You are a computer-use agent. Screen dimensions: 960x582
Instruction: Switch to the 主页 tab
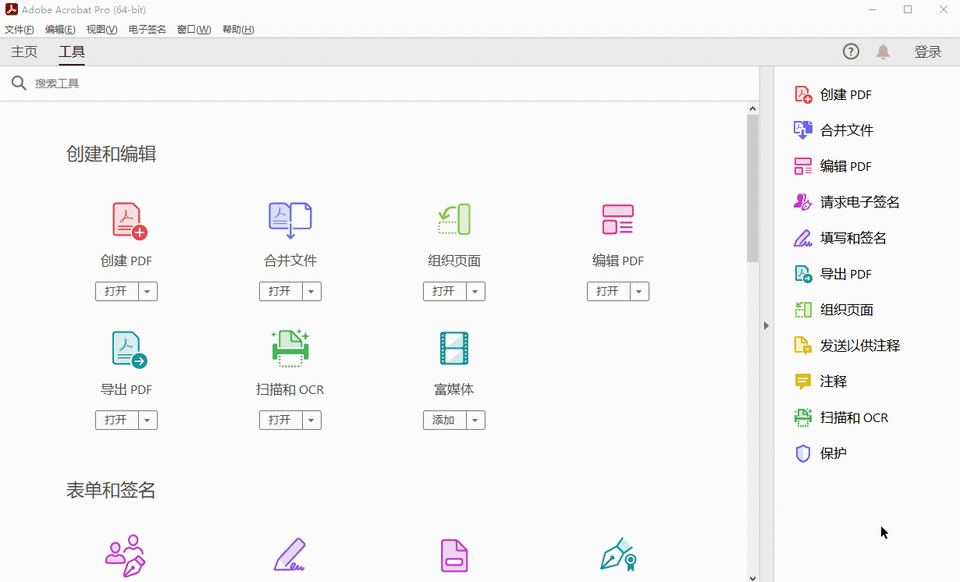(x=24, y=52)
